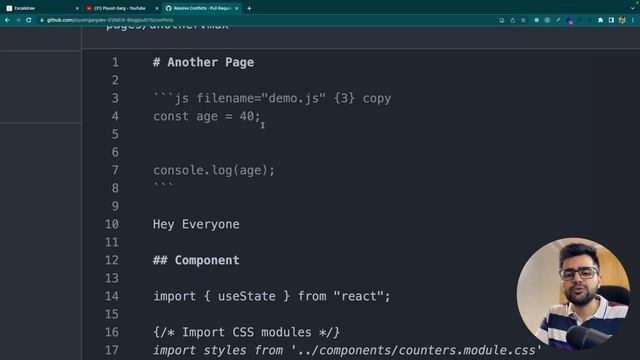This screenshot has width=640, height=360.
Task: Reload the page with the refresh icon
Action: click(29, 20)
